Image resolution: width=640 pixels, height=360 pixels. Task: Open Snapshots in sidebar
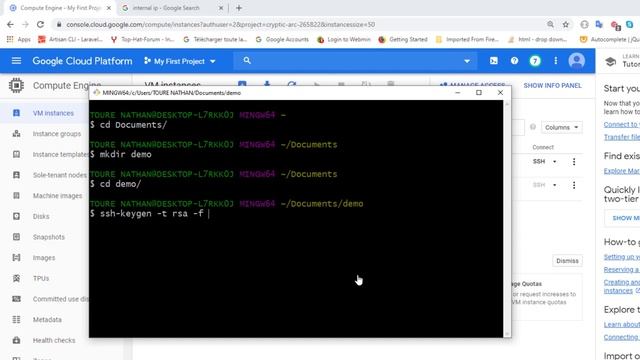[49, 237]
